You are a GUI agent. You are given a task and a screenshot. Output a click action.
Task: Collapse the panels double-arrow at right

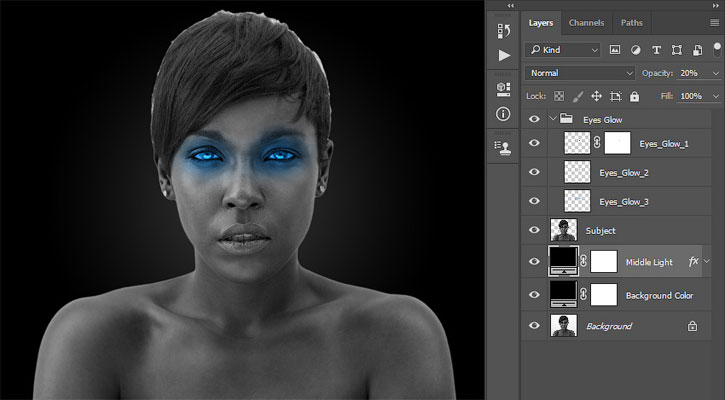pyautogui.click(x=716, y=5)
